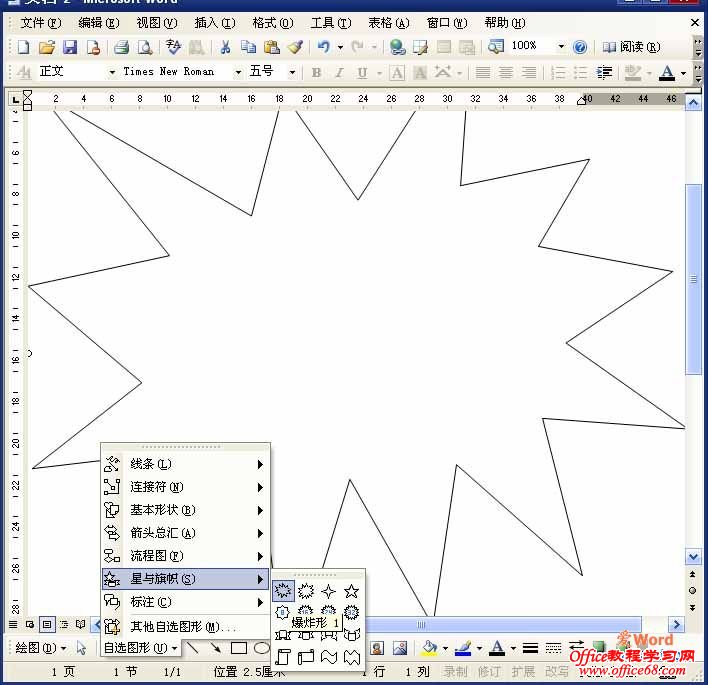Screen dimensions: 708x685
Task: Select the Explosion 2 shape
Action: pyautogui.click(x=306, y=591)
